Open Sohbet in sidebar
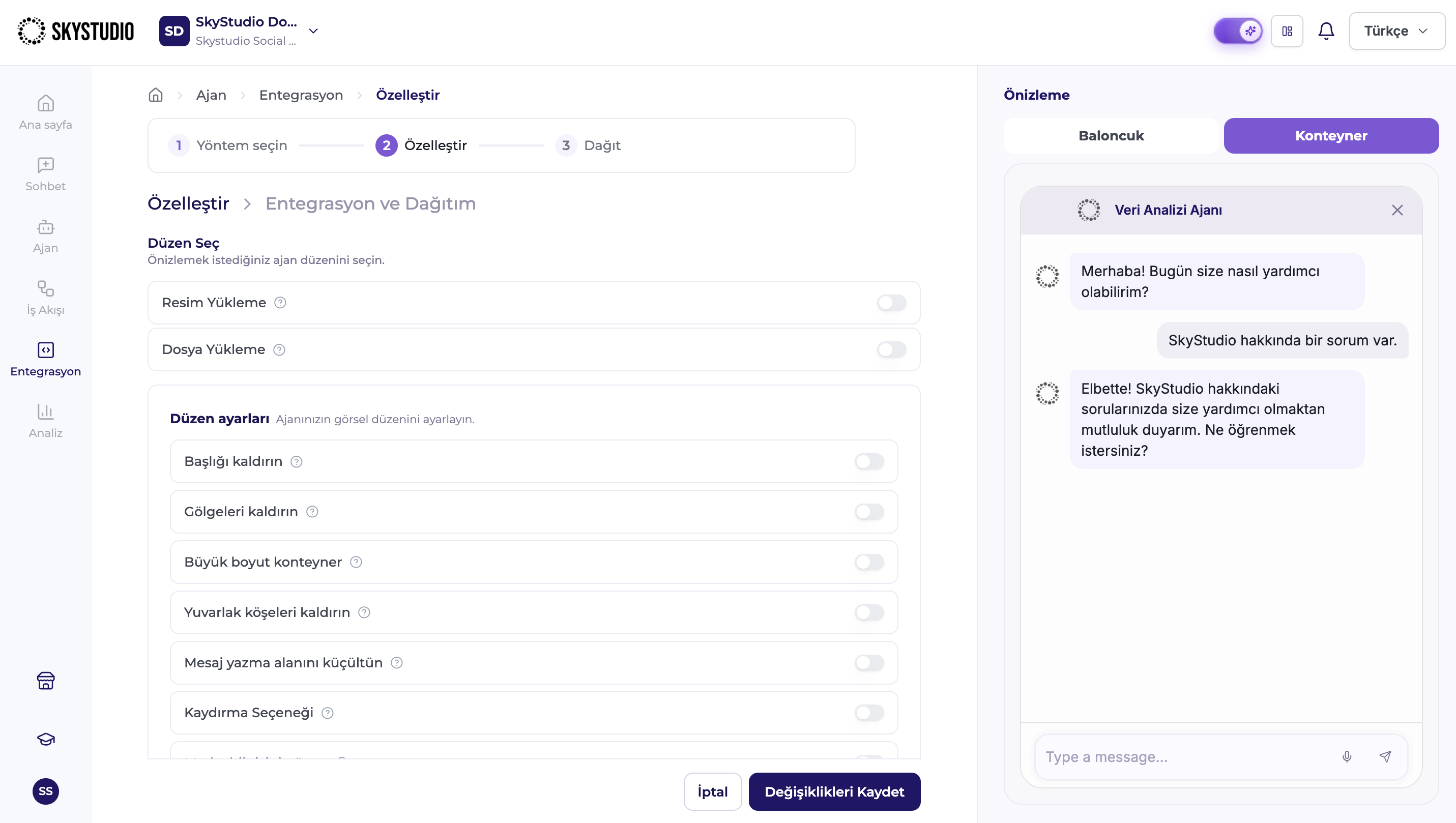 46,174
